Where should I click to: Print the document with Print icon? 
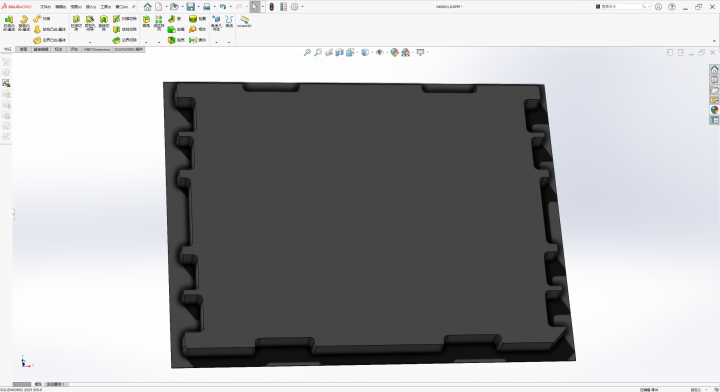[207, 7]
